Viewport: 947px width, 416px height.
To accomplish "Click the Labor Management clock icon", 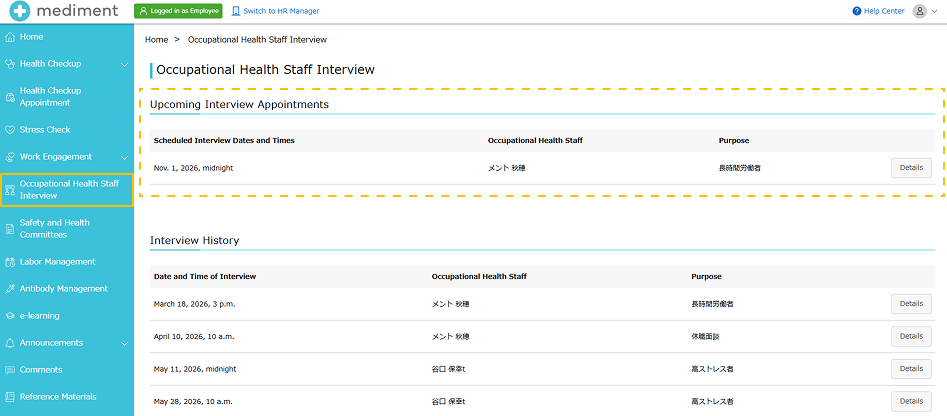I will pos(9,262).
